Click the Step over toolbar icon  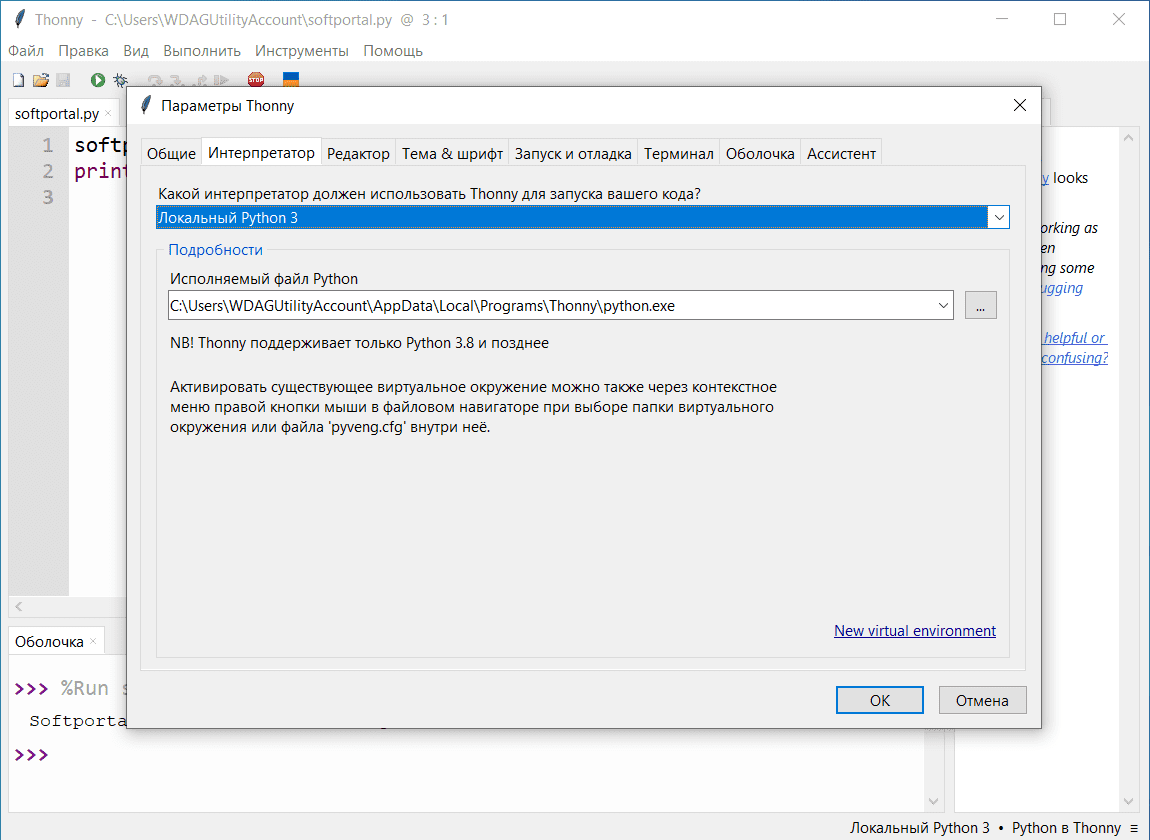[x=154, y=80]
